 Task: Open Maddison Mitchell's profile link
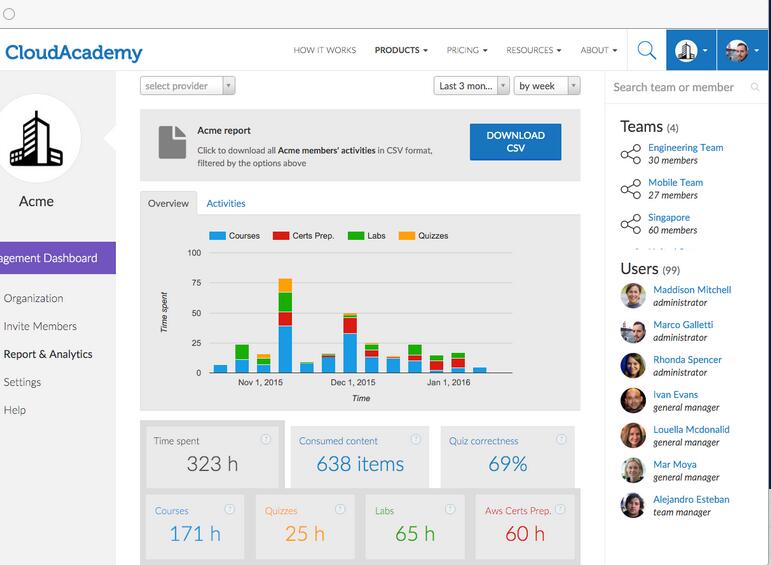[692, 290]
